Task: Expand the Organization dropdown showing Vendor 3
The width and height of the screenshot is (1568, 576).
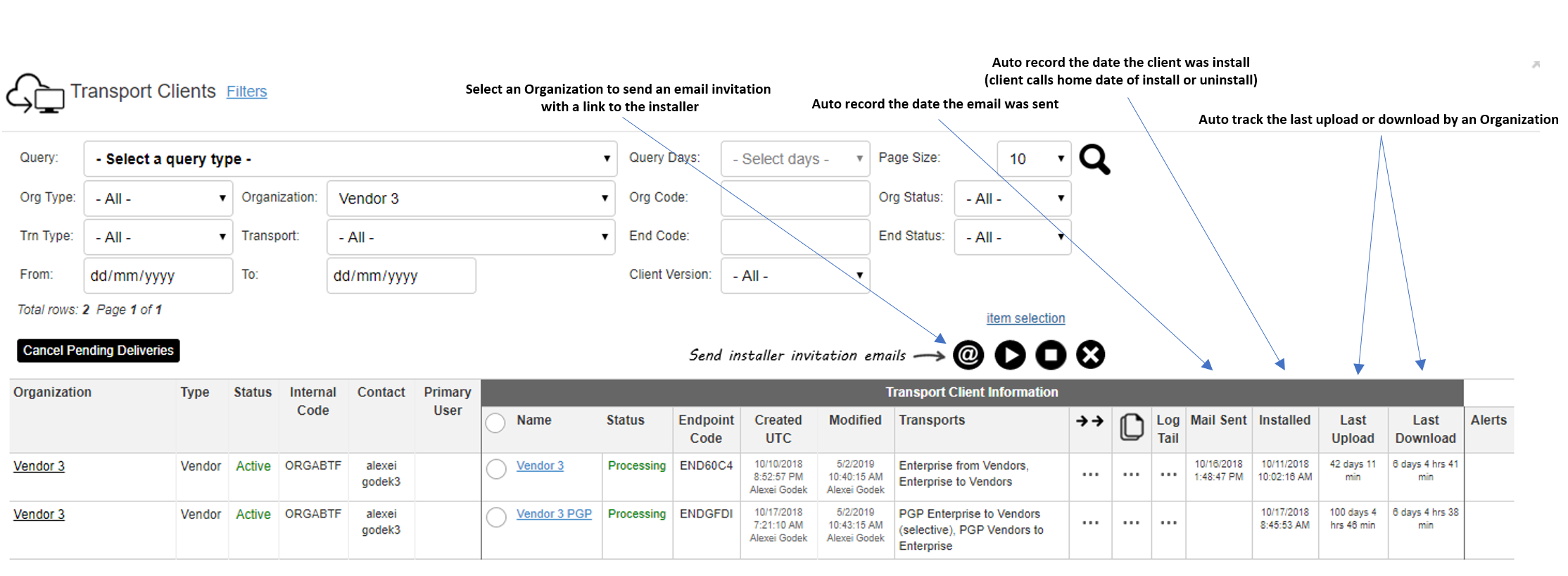Action: tap(470, 199)
